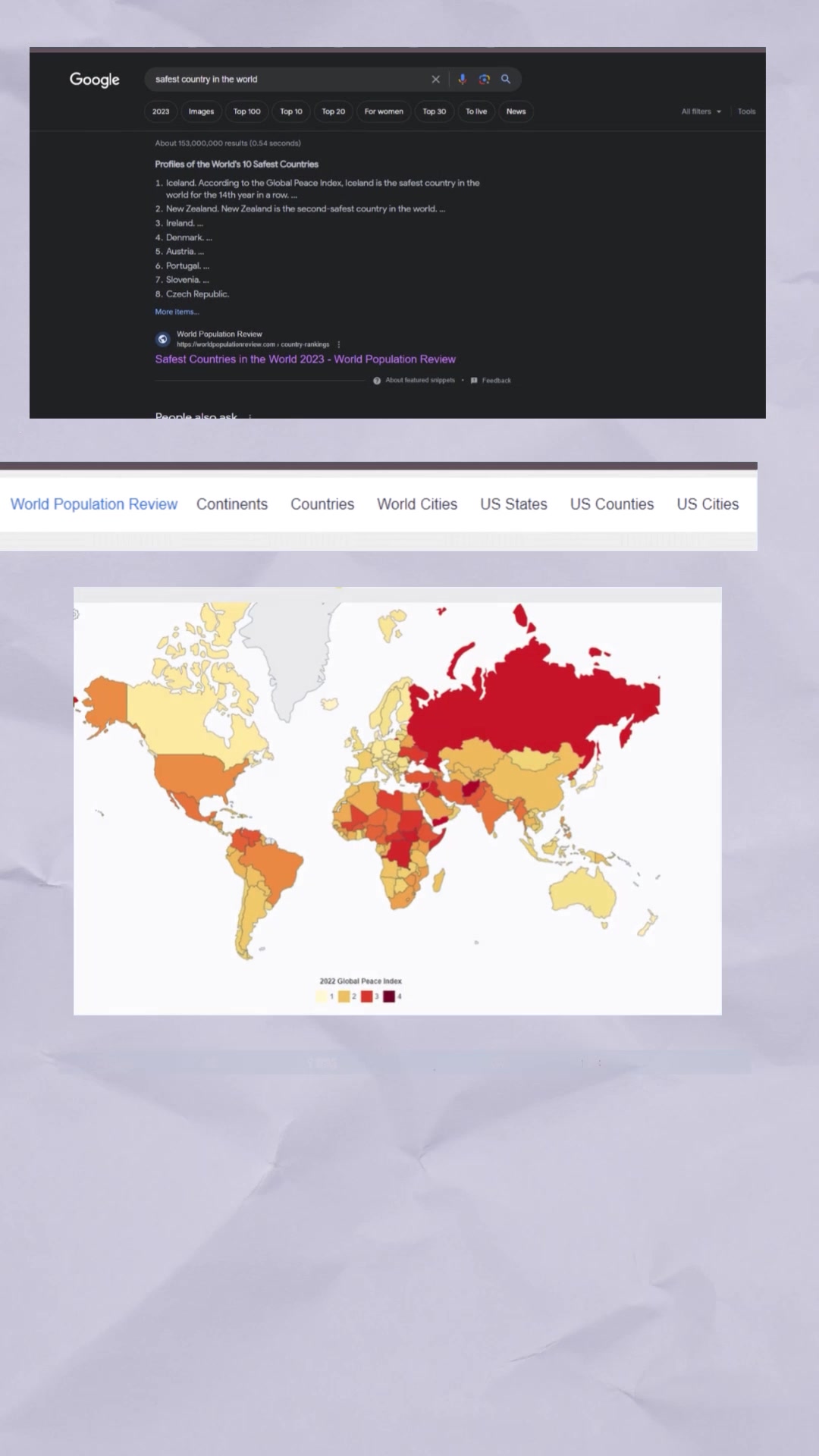This screenshot has width=819, height=1456.
Task: Open the US States menu
Action: [513, 504]
